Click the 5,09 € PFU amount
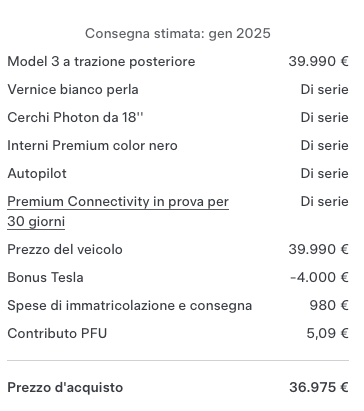 327,333
